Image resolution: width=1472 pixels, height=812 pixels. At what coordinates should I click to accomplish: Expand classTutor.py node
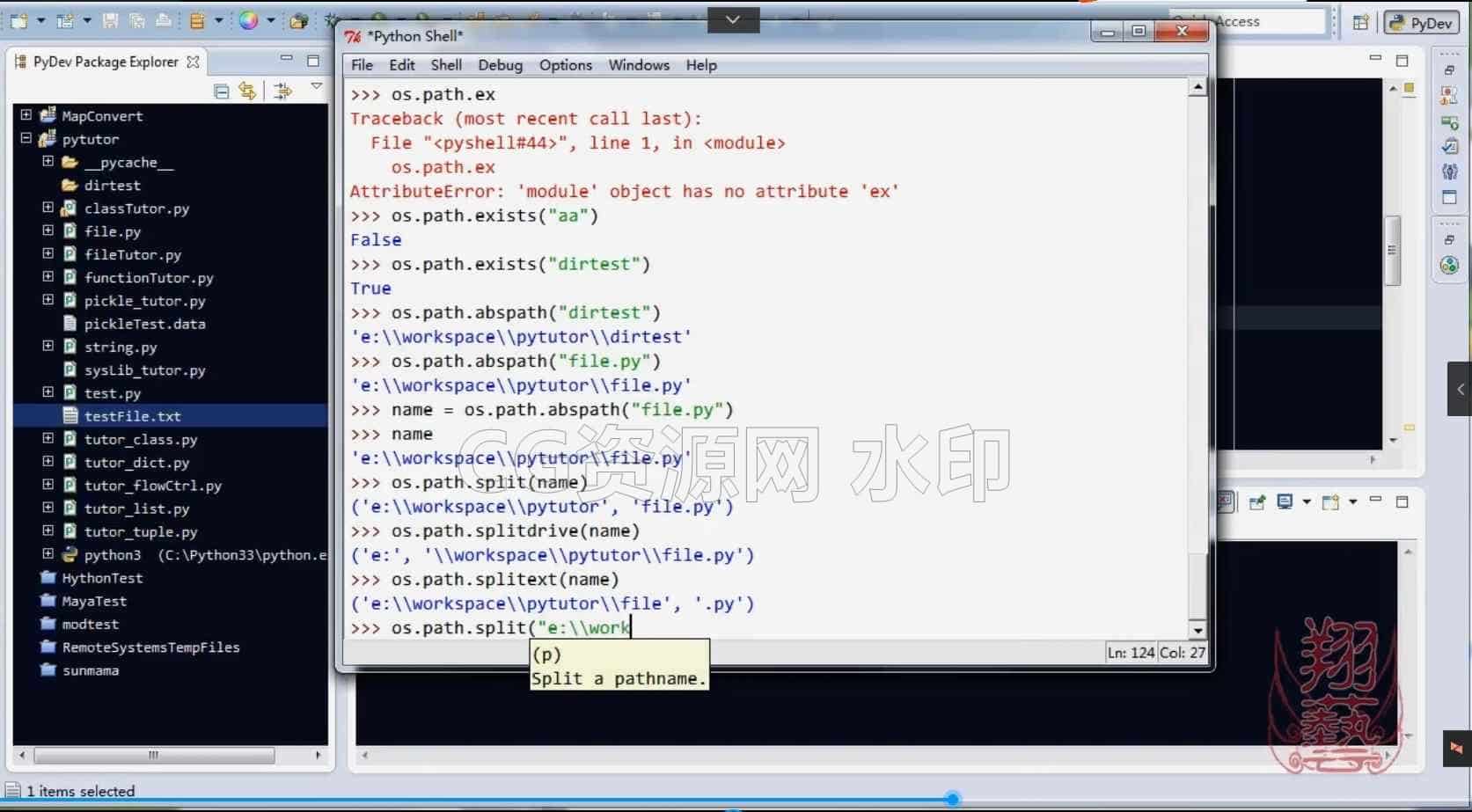[48, 207]
